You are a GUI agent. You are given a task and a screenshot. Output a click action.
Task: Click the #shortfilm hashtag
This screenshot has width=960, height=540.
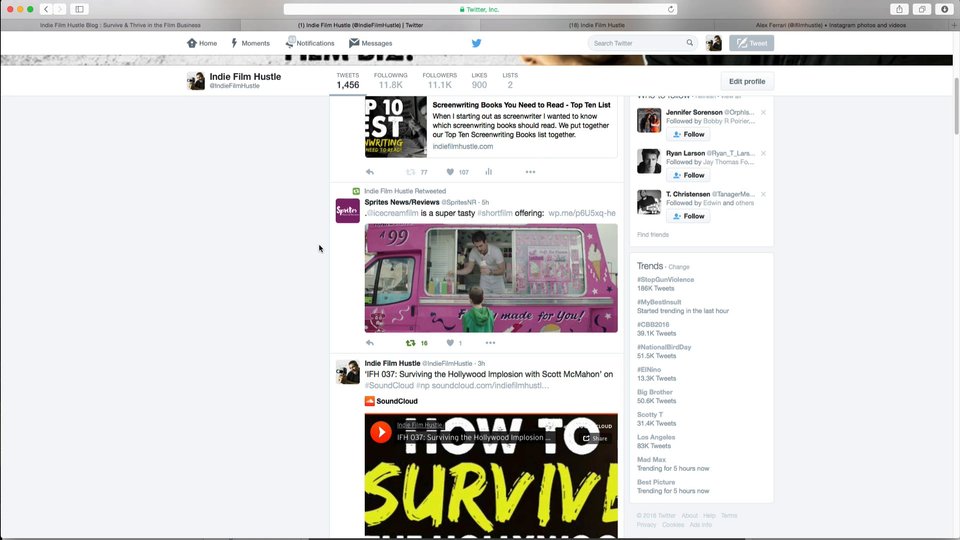click(x=495, y=213)
